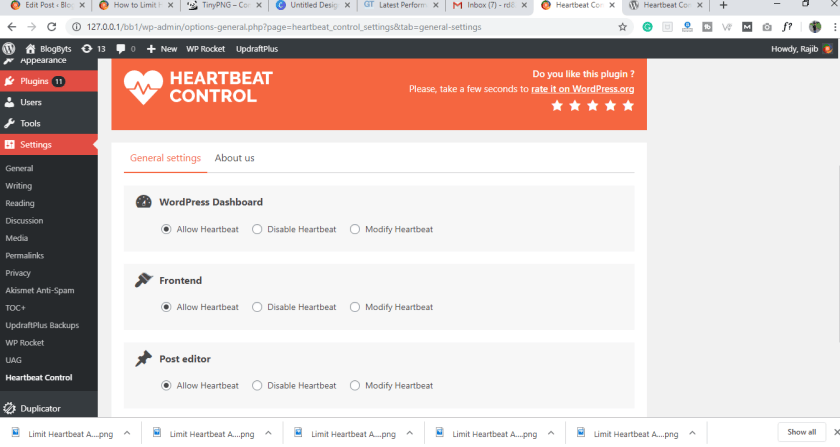Open the UpdraftPlus admin bar menu
The width and height of the screenshot is (840, 447).
pos(257,49)
